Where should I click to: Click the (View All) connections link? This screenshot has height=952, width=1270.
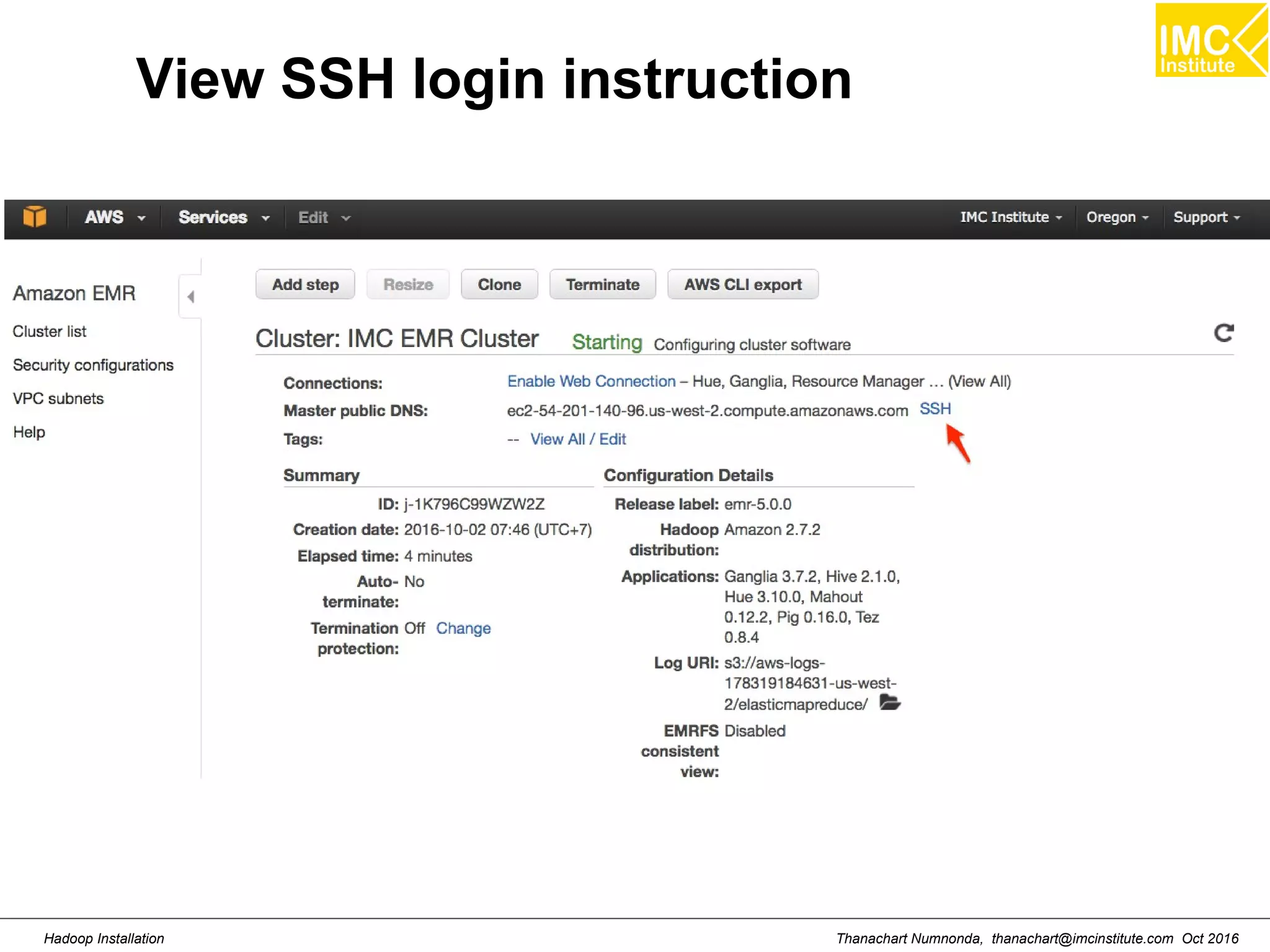980,381
